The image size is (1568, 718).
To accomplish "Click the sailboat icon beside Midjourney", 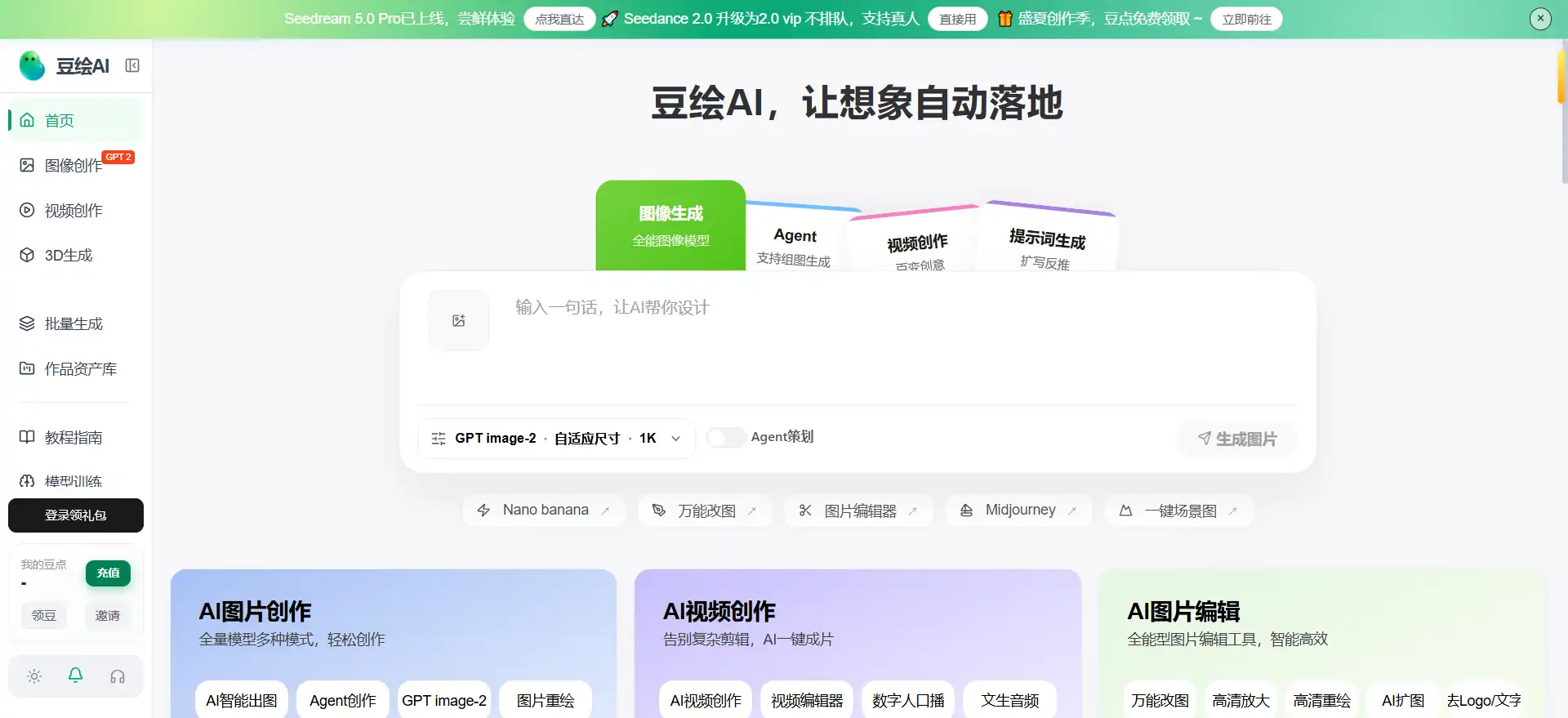I will pos(966,511).
